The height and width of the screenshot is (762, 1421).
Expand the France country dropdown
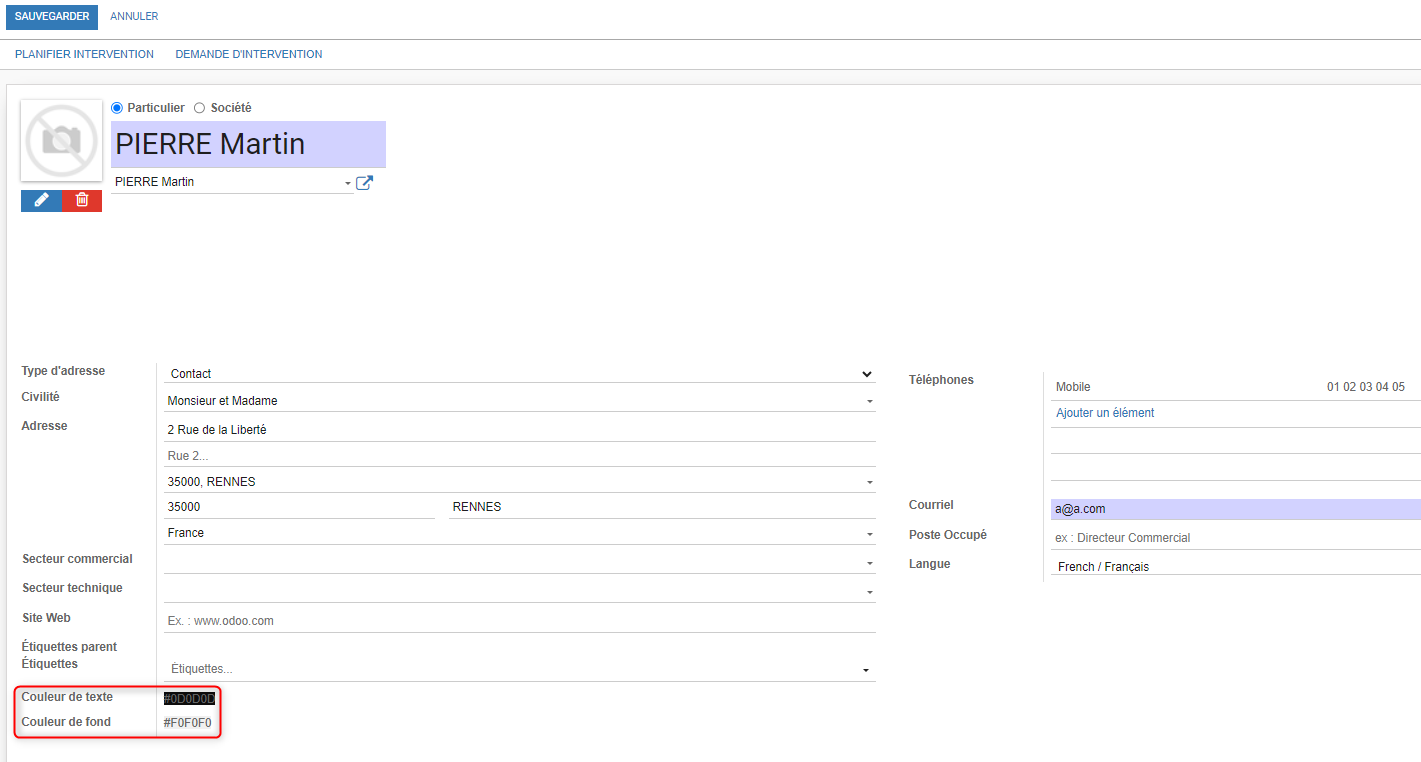pos(870,534)
